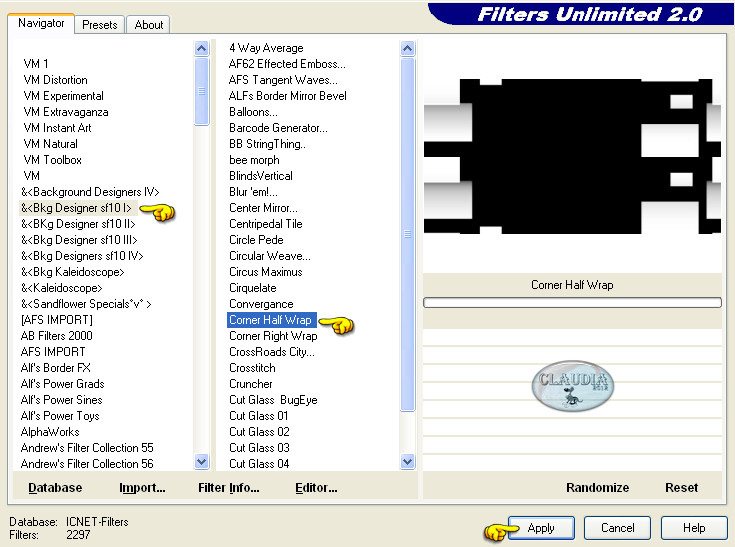Click Randomize settings
This screenshot has width=735, height=547.
pos(598,488)
